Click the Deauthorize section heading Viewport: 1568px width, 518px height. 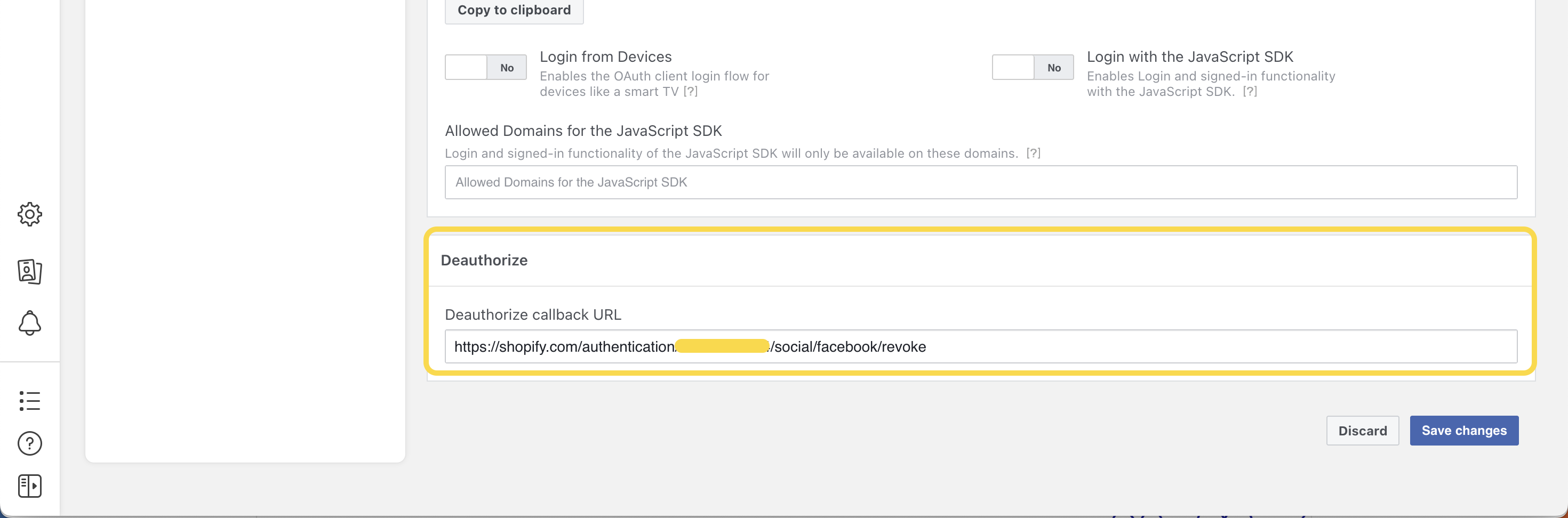(x=484, y=260)
